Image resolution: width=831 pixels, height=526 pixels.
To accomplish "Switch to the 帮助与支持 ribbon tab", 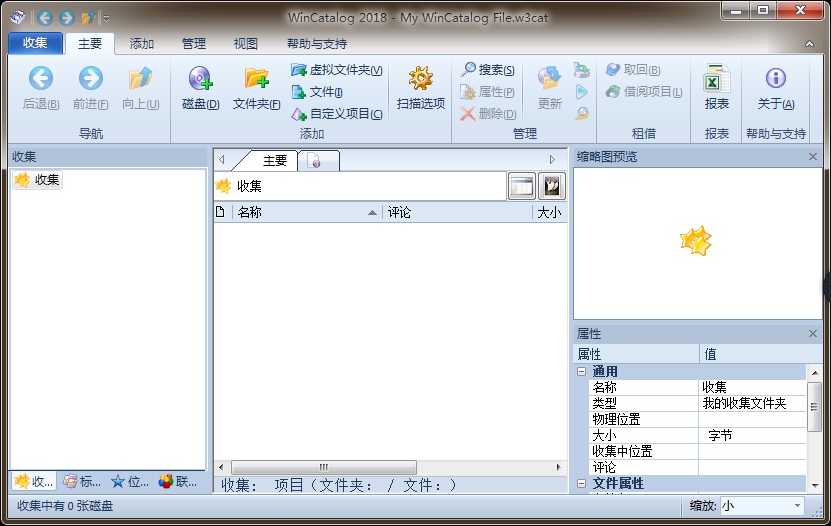I will (x=316, y=43).
